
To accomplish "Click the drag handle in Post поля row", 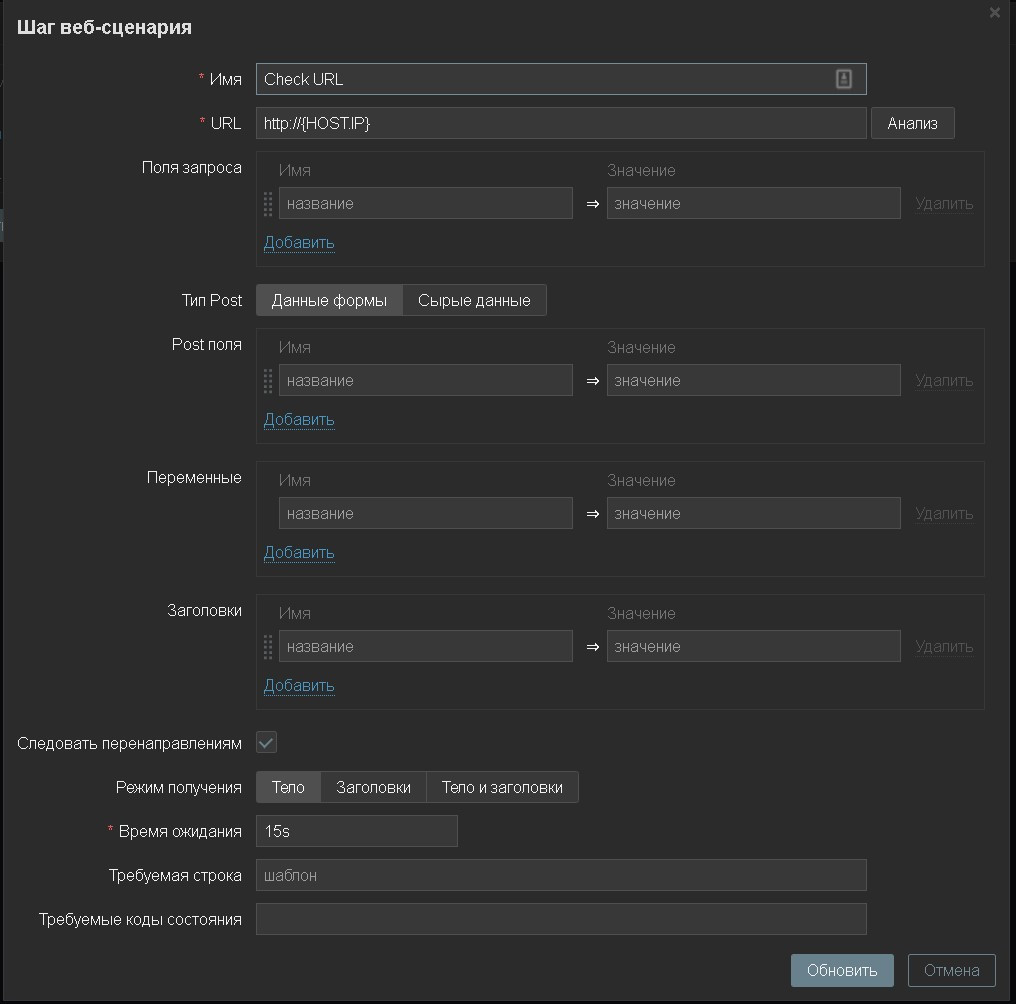I will point(268,380).
